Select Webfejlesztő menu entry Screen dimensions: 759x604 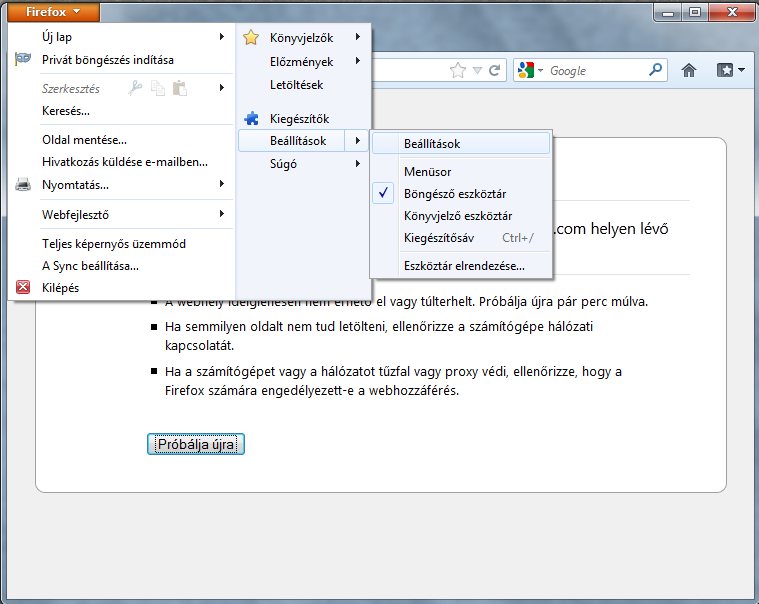point(121,214)
